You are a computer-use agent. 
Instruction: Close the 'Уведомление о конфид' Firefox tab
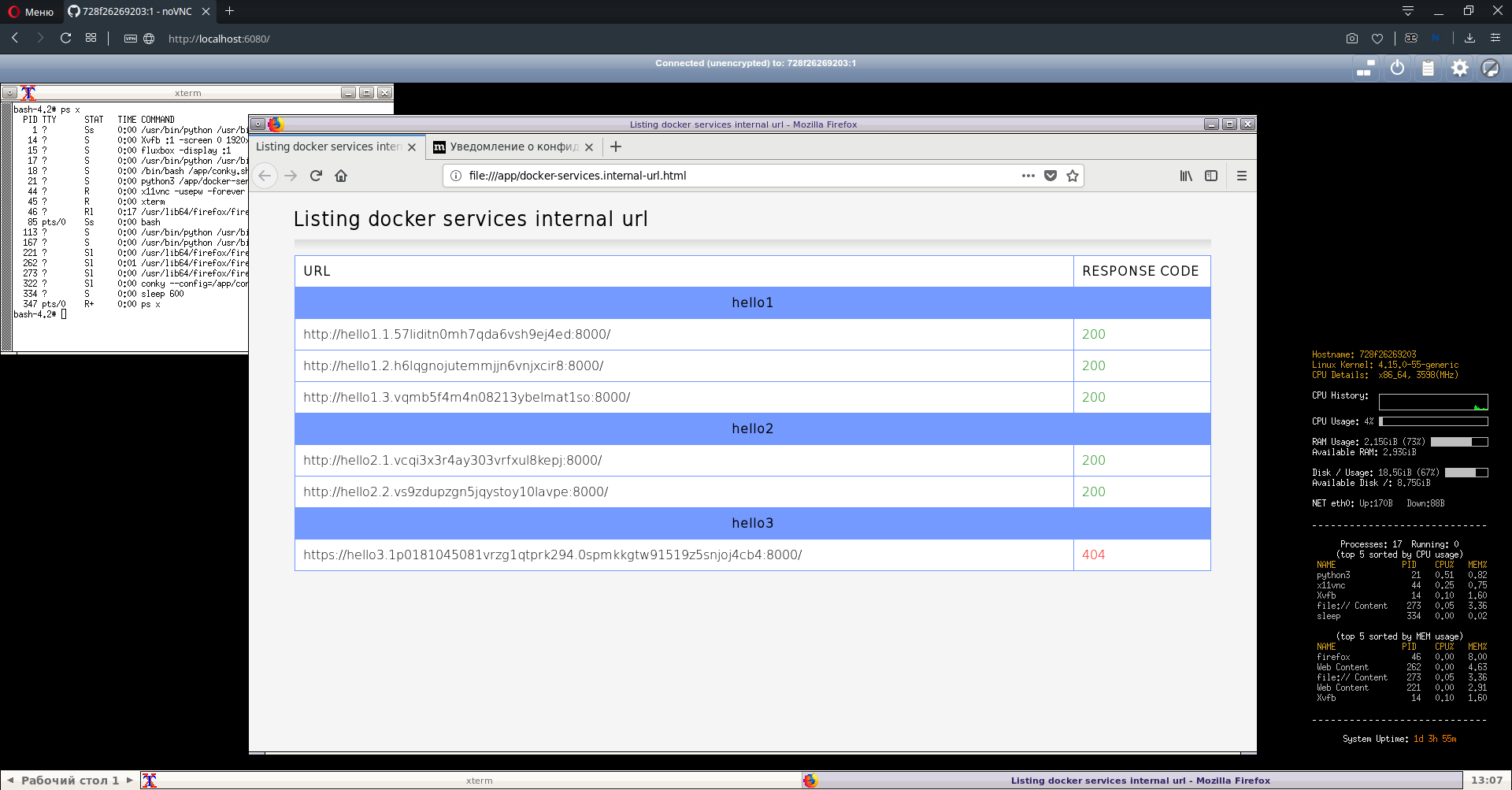click(589, 147)
